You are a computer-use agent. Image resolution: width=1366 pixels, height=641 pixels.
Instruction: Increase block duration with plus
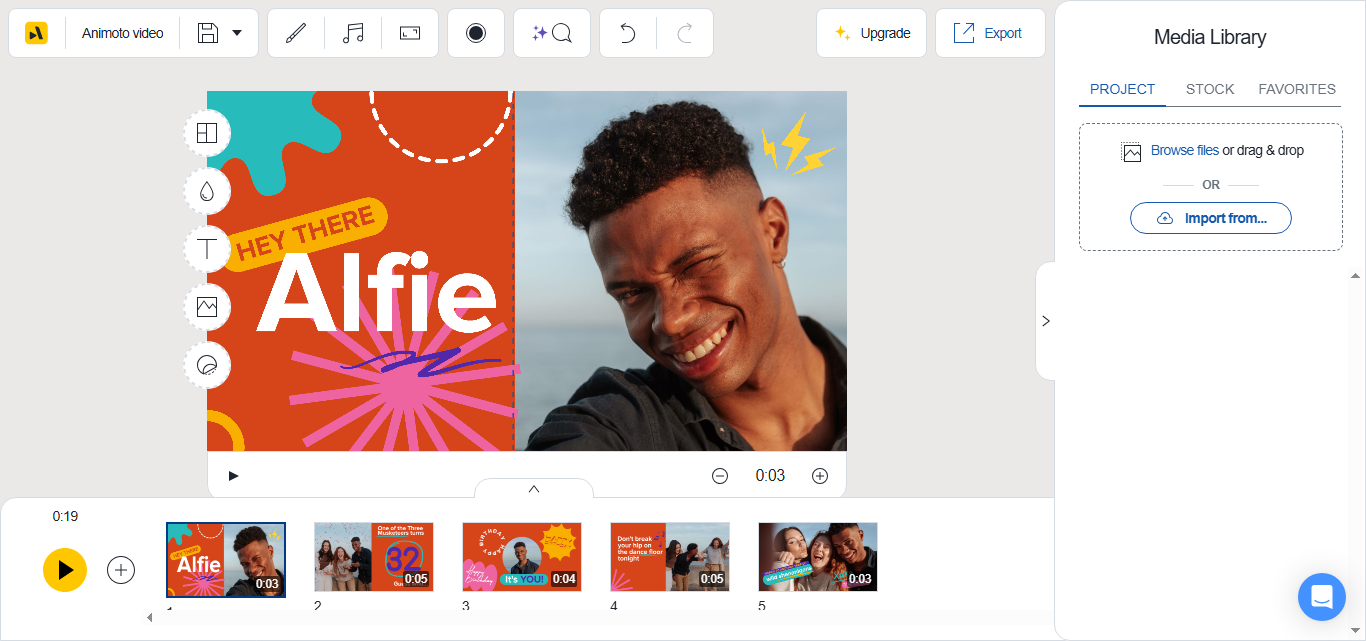coord(820,476)
